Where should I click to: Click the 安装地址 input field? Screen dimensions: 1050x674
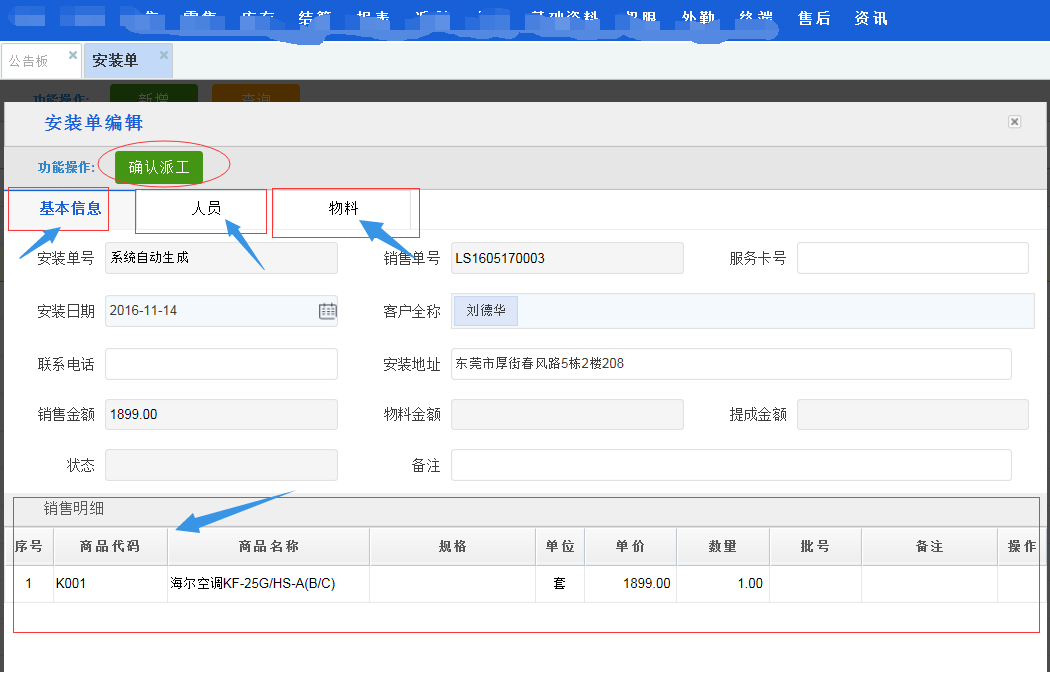tap(731, 364)
